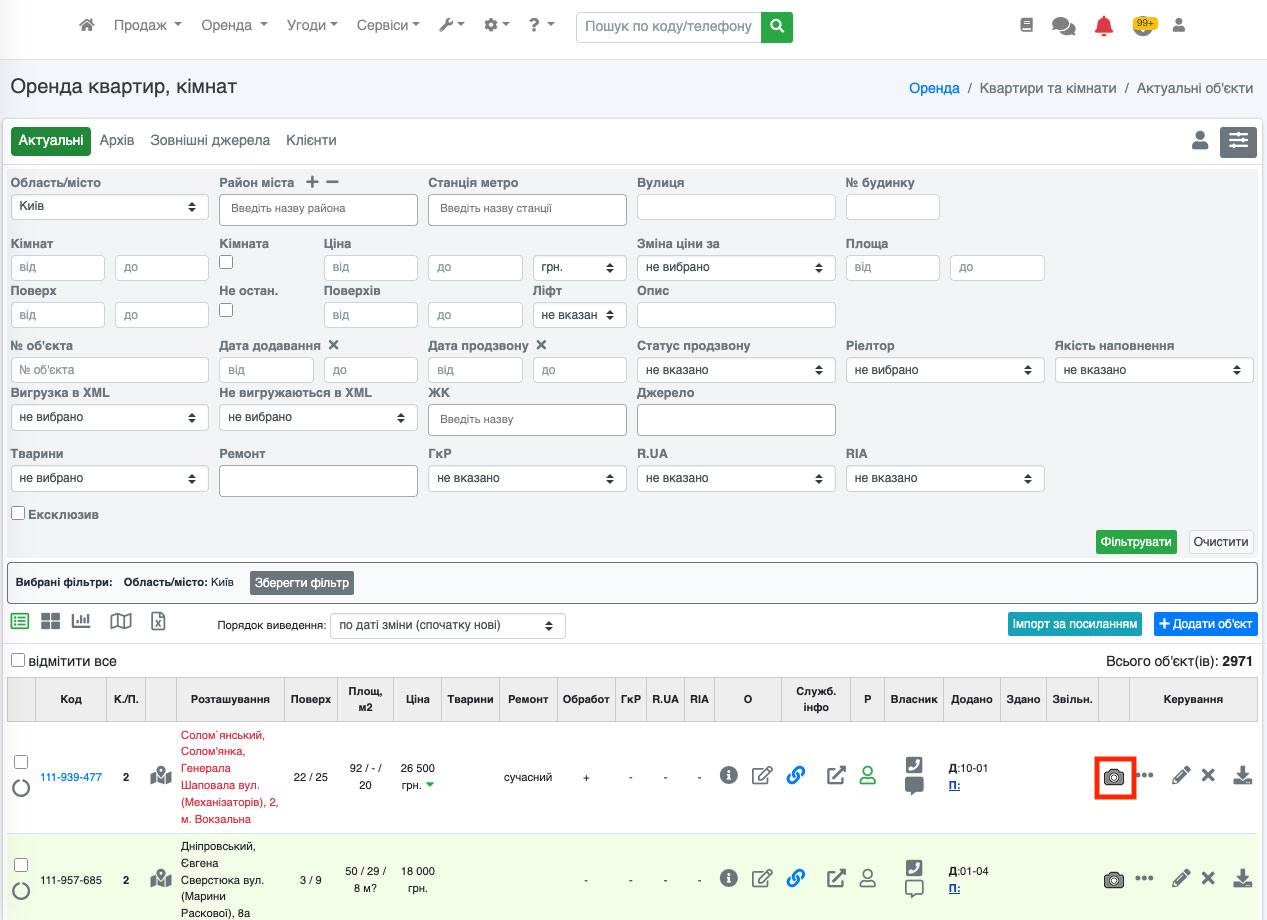Click the home icon in navbar
This screenshot has width=1267, height=920.
[x=87, y=25]
